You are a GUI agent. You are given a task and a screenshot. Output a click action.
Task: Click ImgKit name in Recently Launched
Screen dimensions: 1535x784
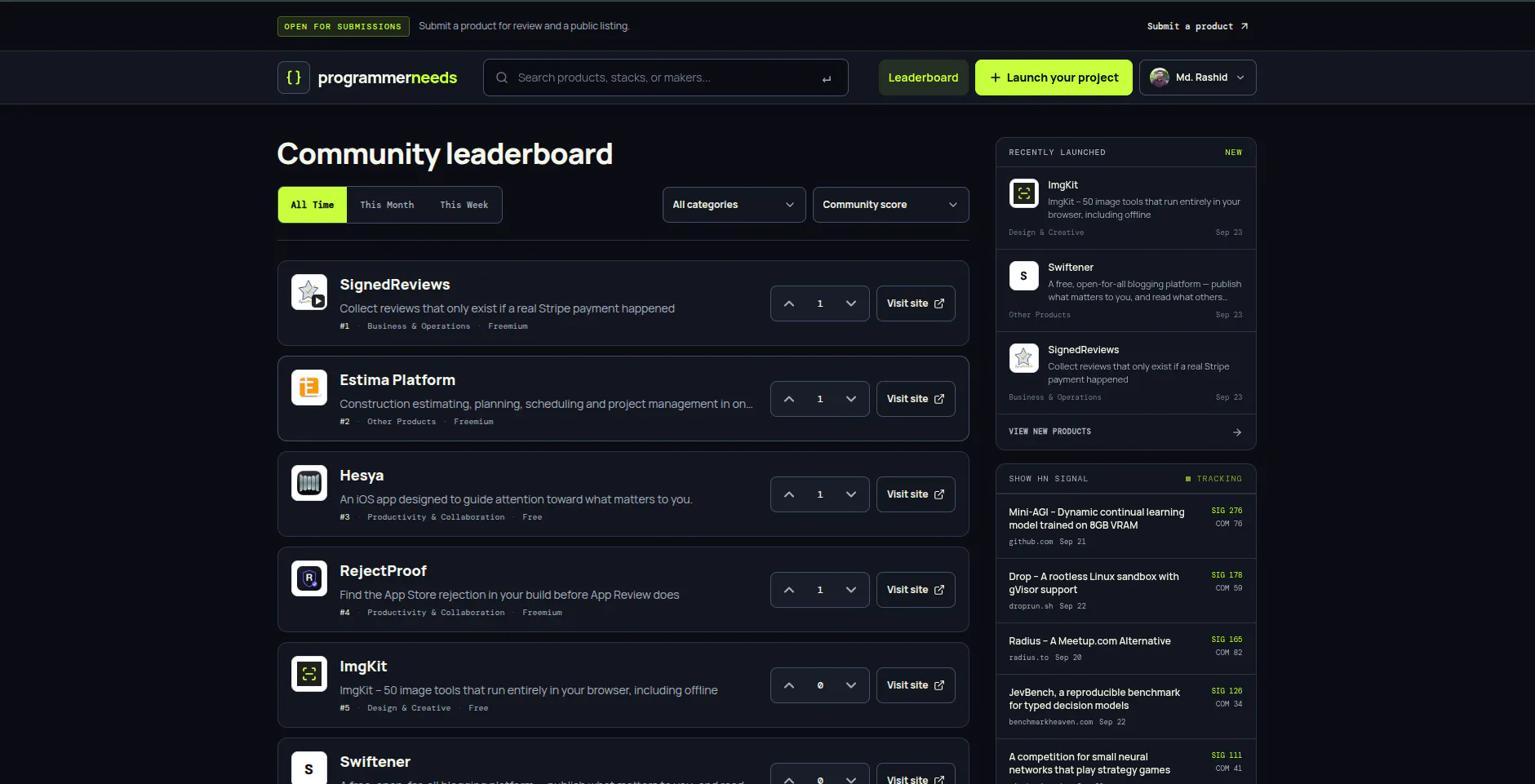(1063, 185)
